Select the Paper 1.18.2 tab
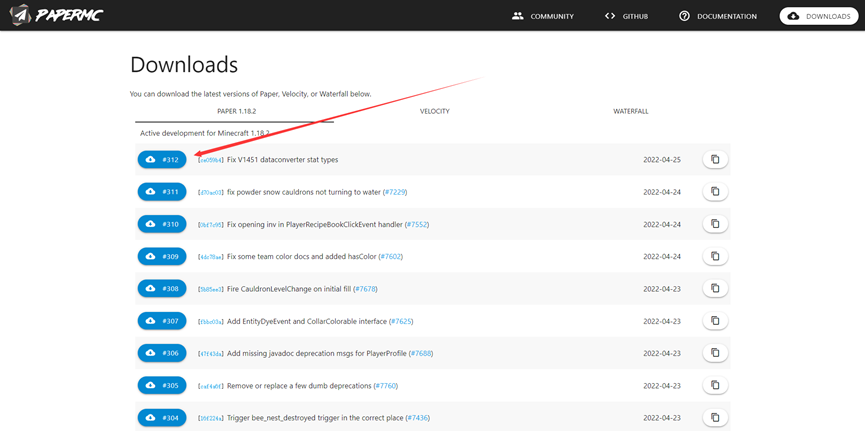Screen dimensions: 865x431 pos(236,111)
